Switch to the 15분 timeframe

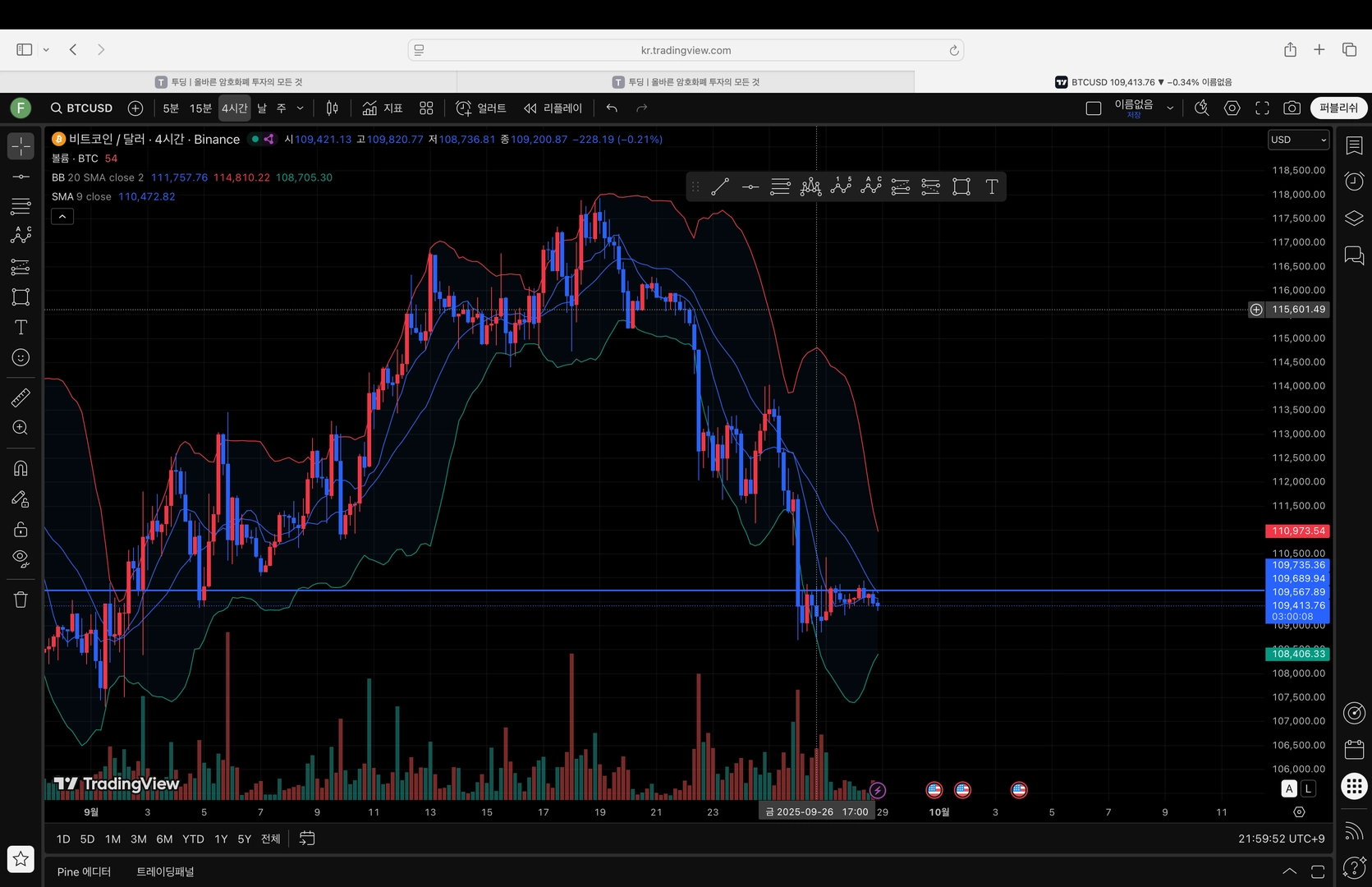[x=200, y=108]
